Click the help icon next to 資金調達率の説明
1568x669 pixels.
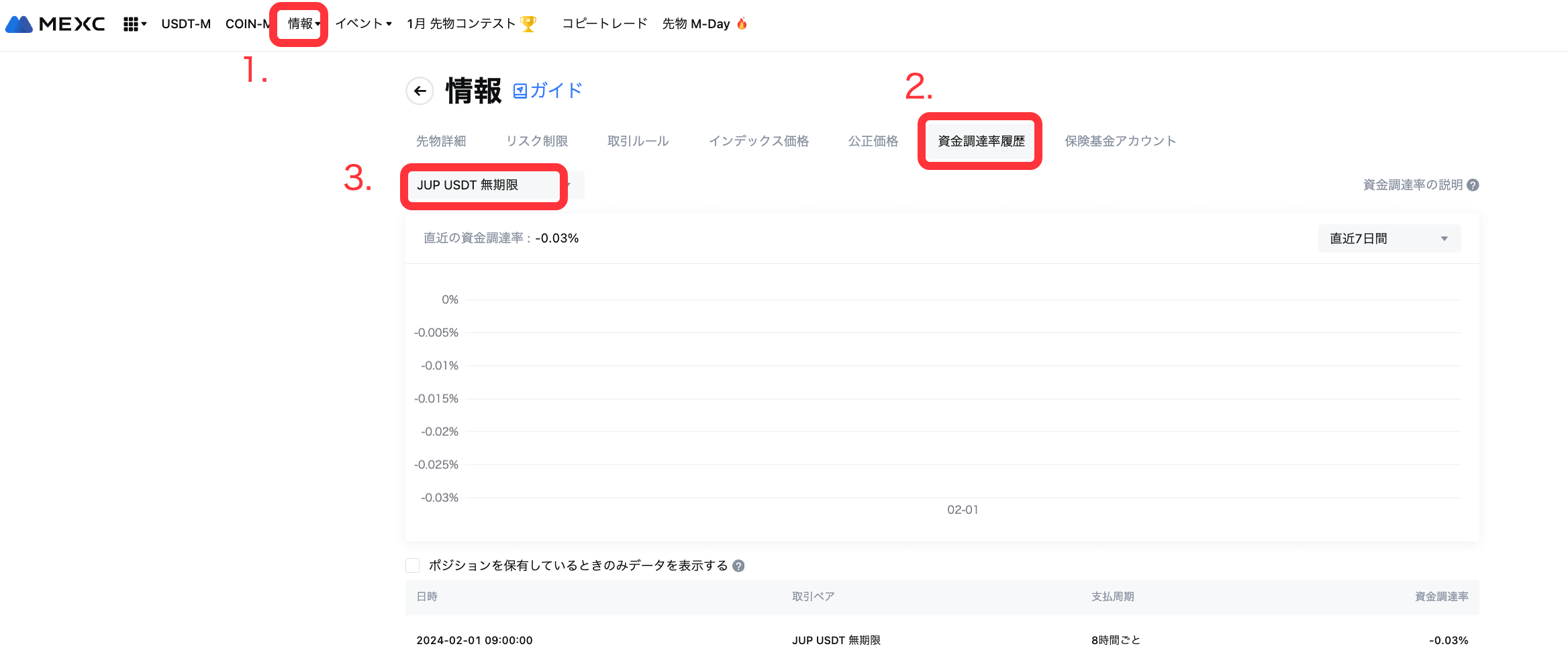(1473, 185)
